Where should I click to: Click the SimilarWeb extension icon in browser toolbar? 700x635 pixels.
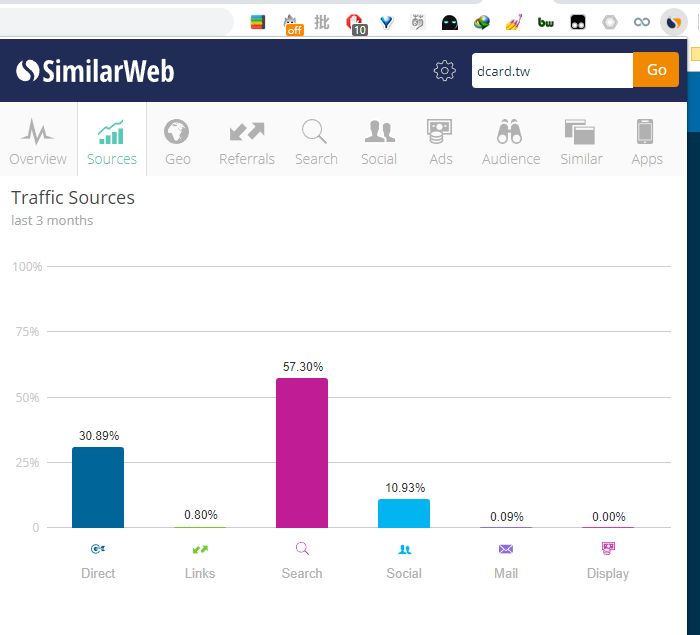(673, 22)
